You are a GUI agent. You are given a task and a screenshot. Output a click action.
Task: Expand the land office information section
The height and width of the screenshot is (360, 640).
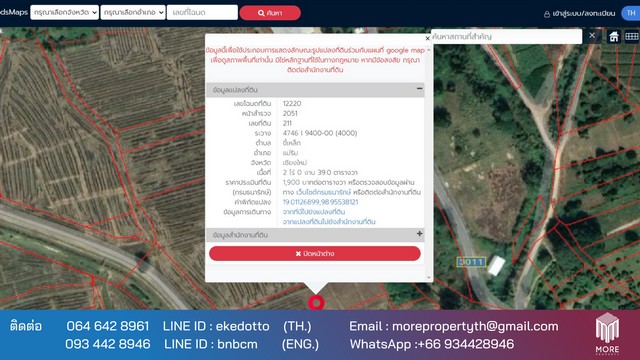click(419, 234)
